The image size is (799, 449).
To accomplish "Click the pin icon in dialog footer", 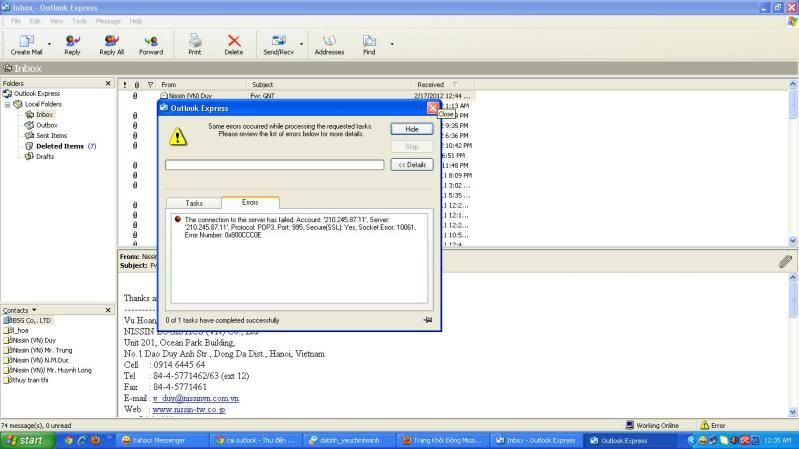I will (428, 320).
